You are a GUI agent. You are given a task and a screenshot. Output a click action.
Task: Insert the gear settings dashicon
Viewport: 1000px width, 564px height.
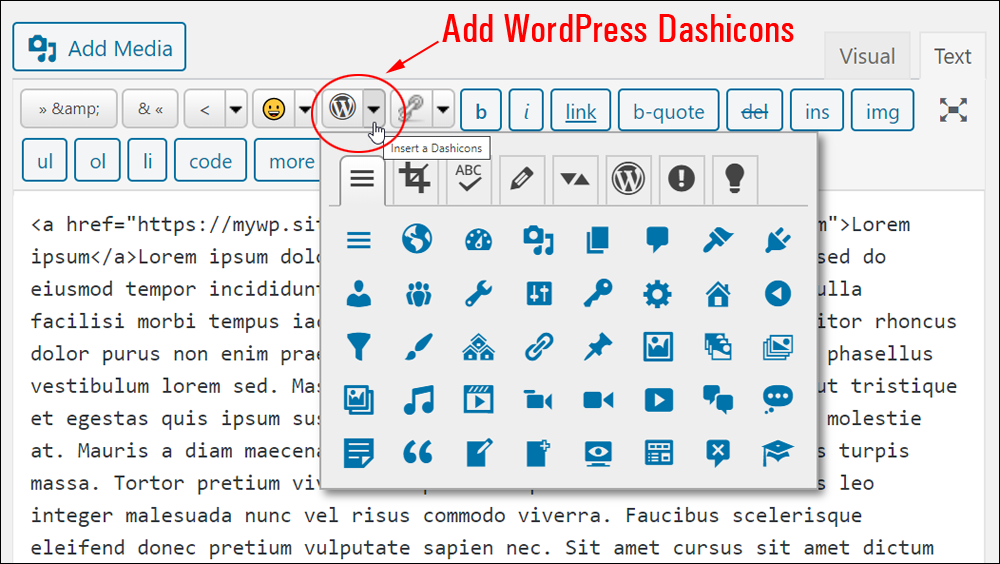pos(658,294)
